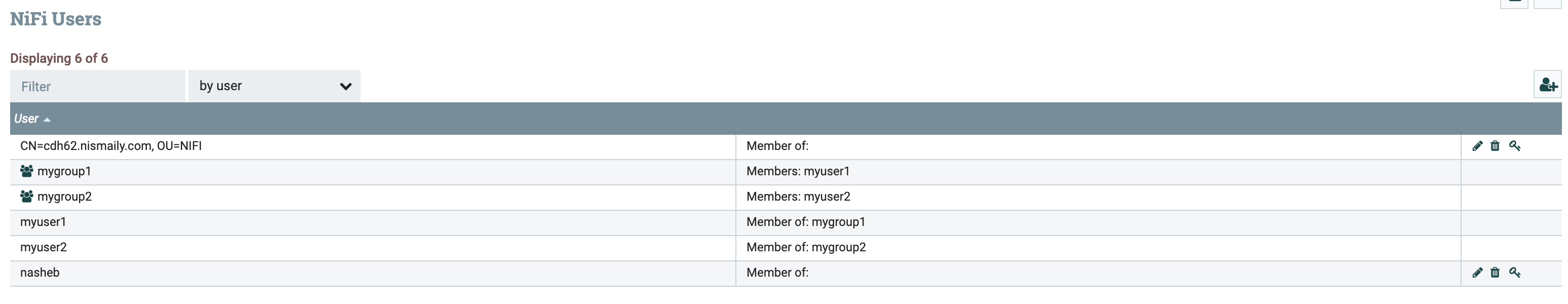Open the 'by user' filter dropdown
Image resolution: width=1568 pixels, height=304 pixels.
274,86
